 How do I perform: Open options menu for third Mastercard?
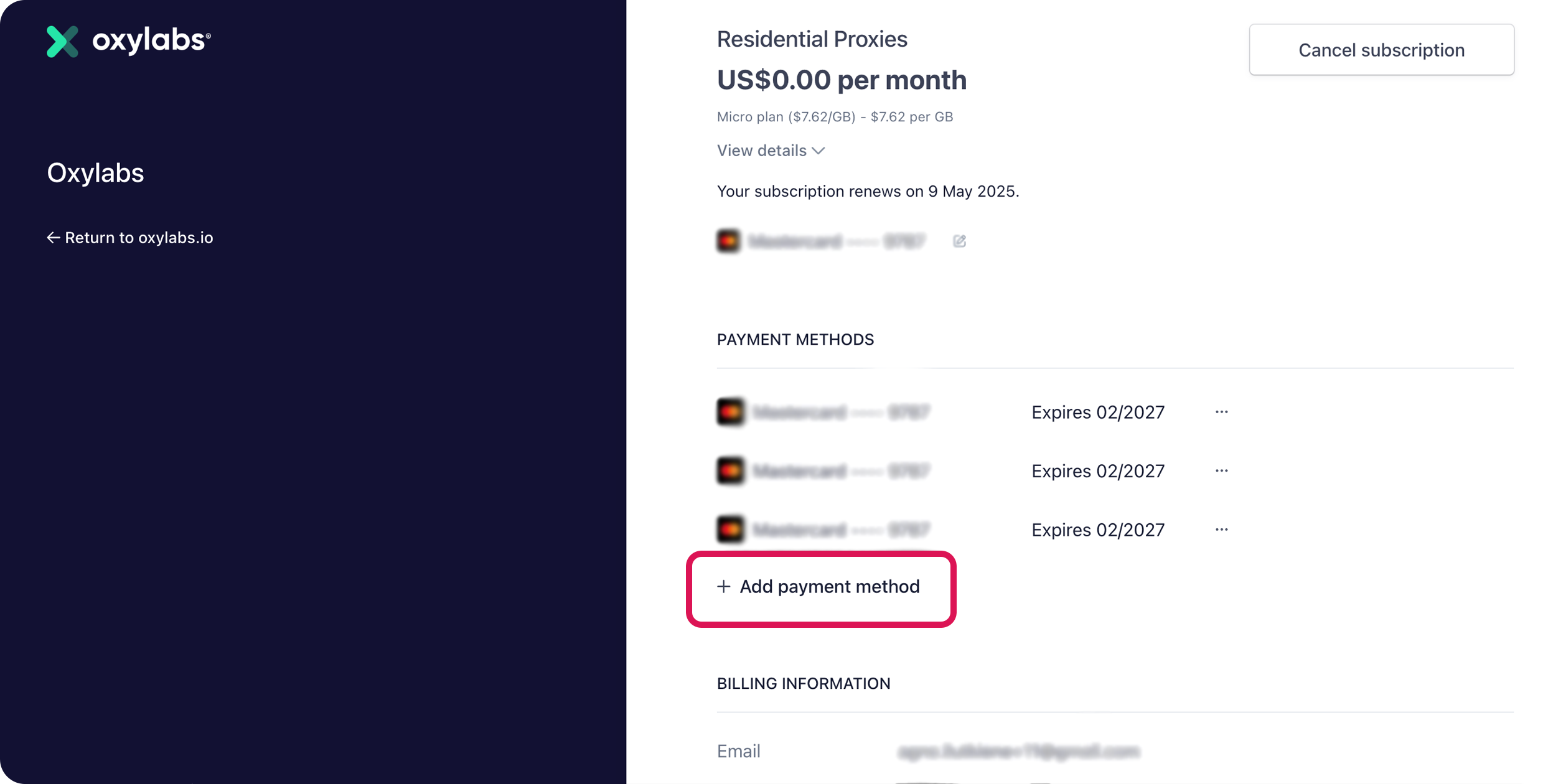(x=1221, y=530)
